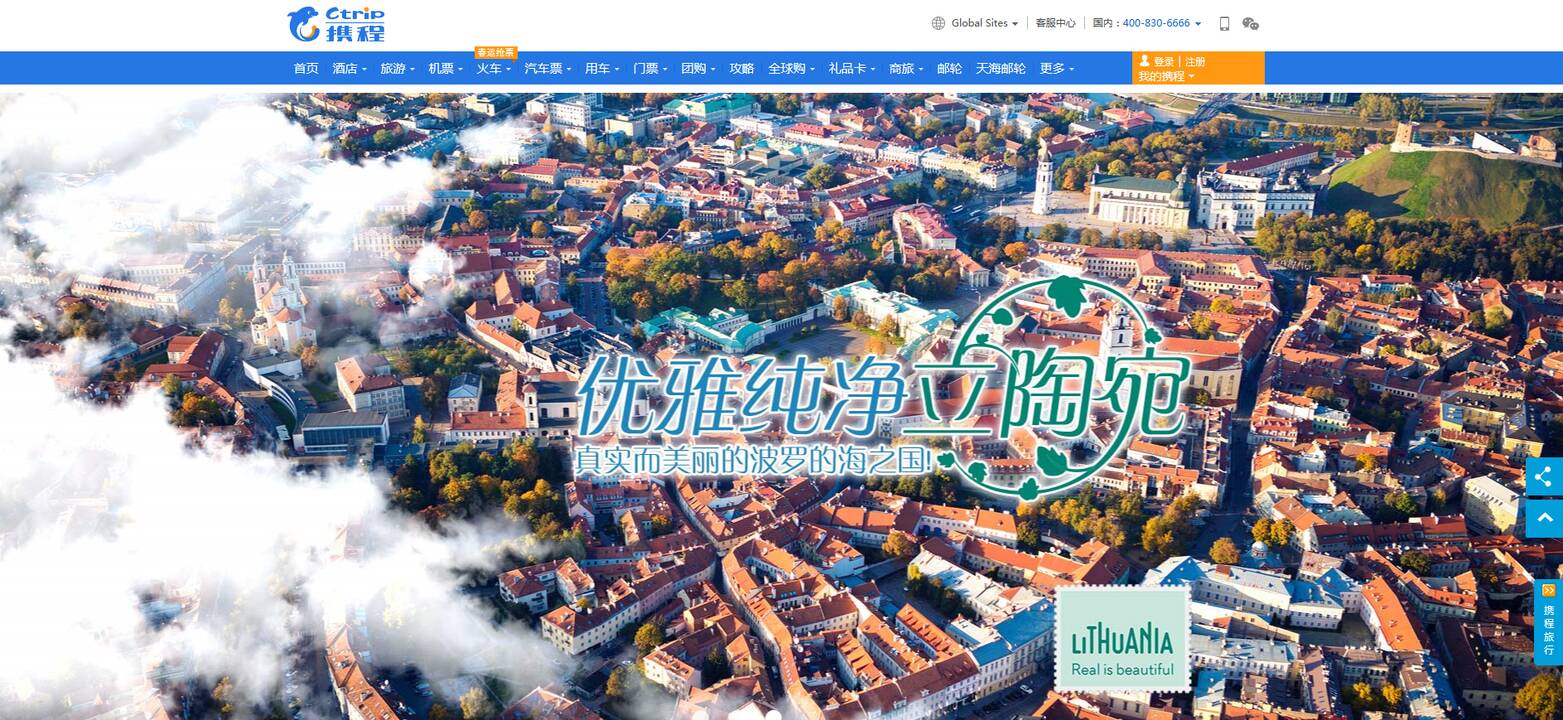Image resolution: width=1563 pixels, height=720 pixels.
Task: Click the mobile phone app icon
Action: 1225,23
